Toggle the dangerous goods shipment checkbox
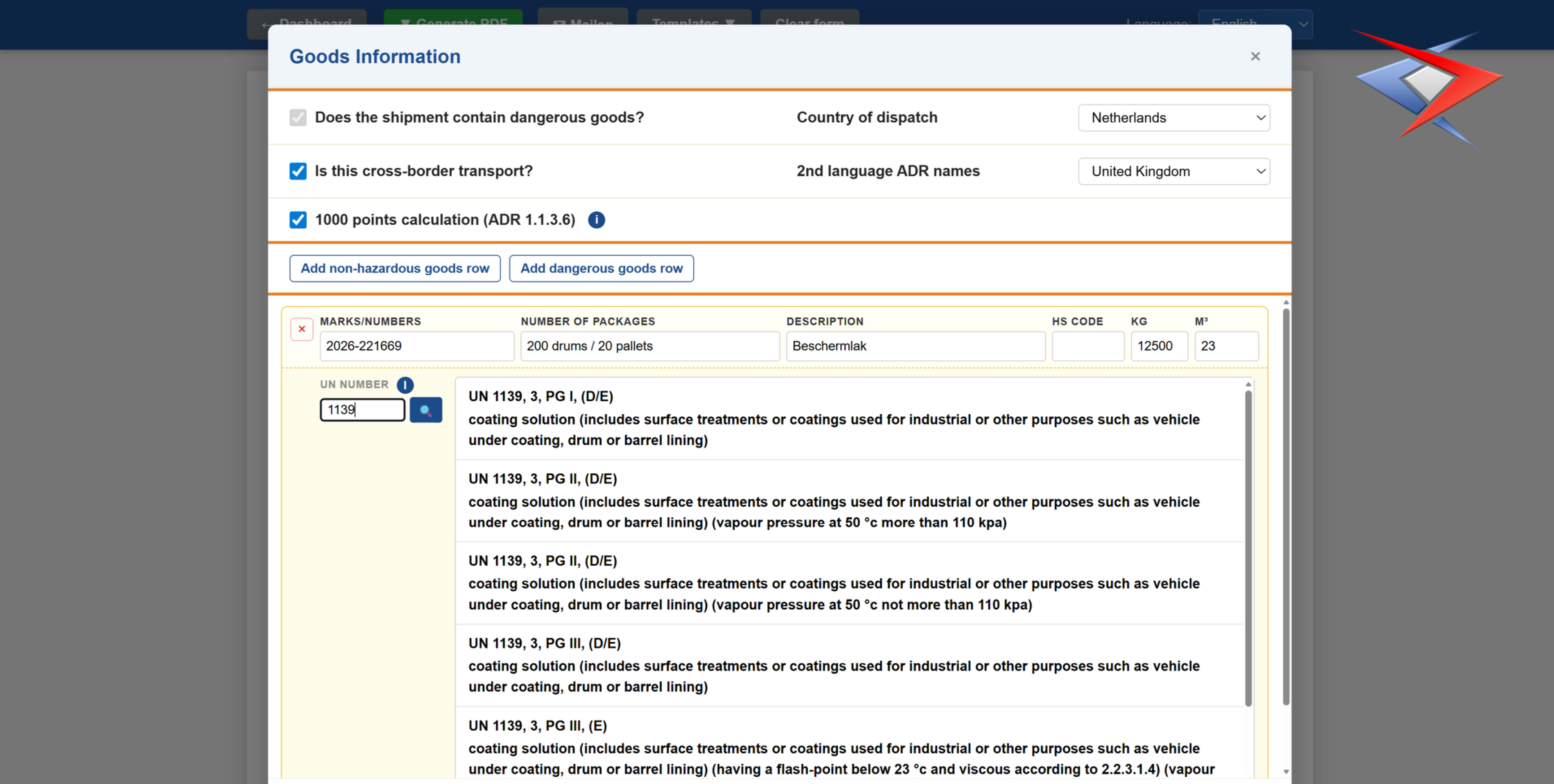 pyautogui.click(x=298, y=118)
